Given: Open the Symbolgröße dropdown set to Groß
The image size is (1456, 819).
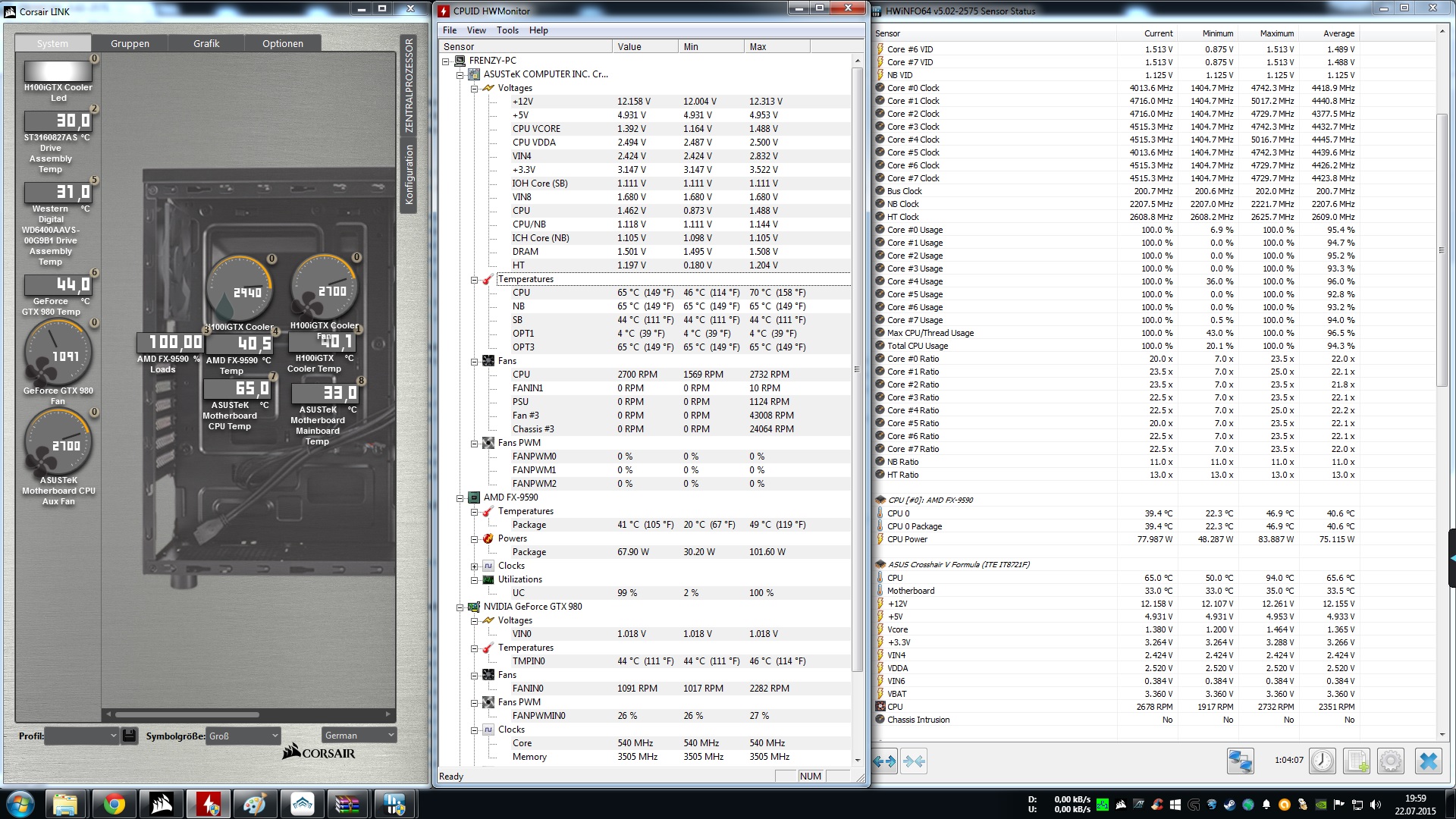Looking at the screenshot, I should [243, 736].
